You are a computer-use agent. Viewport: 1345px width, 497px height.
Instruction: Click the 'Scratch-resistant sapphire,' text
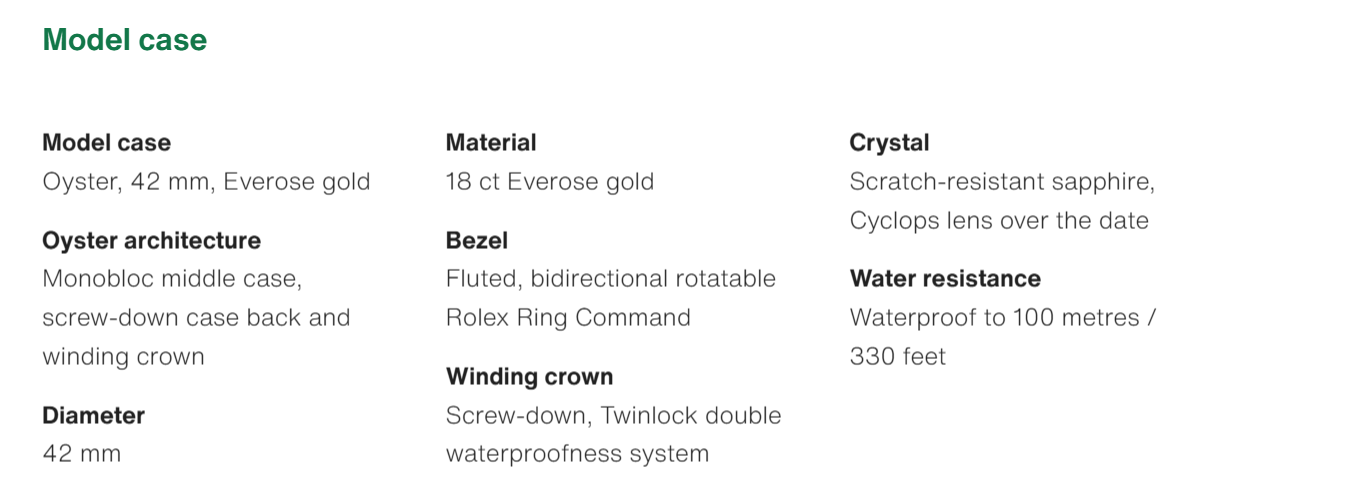[x=1002, y=182]
